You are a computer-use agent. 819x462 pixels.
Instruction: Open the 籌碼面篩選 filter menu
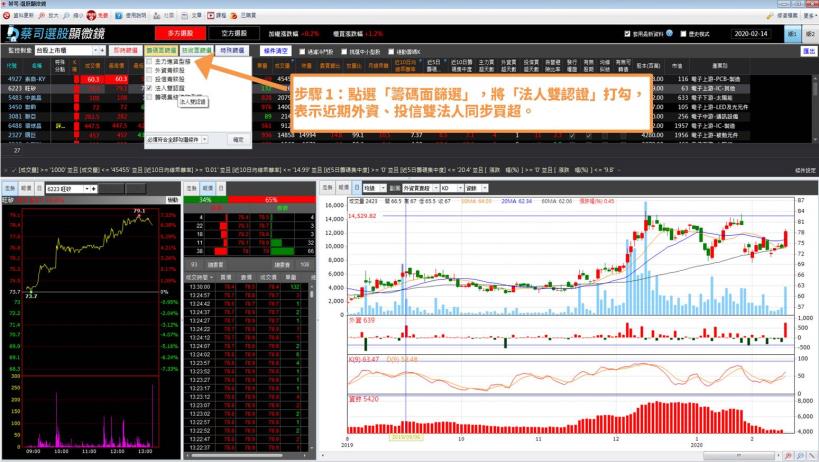pos(161,51)
